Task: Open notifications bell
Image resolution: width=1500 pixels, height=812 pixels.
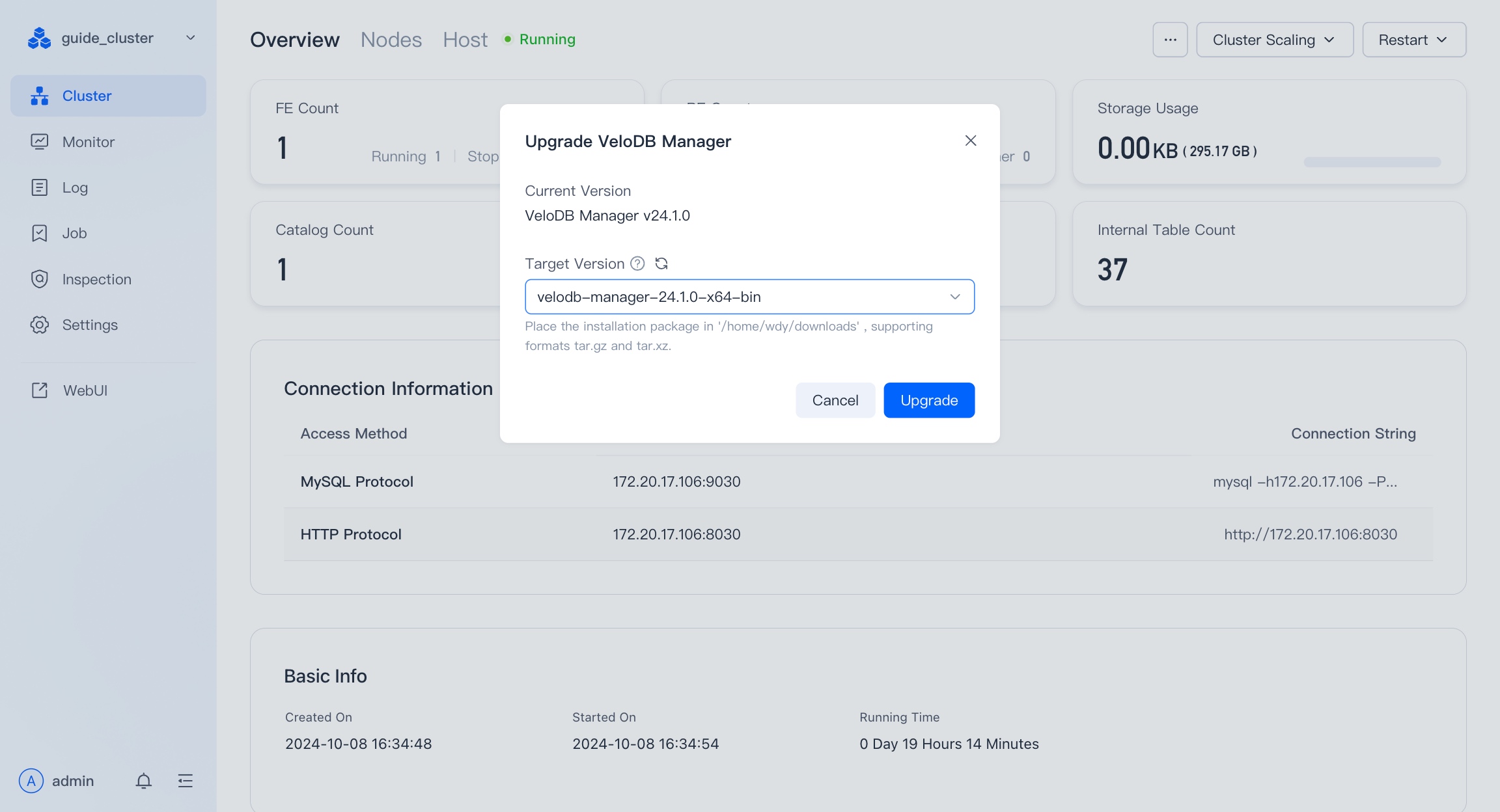Action: (144, 781)
